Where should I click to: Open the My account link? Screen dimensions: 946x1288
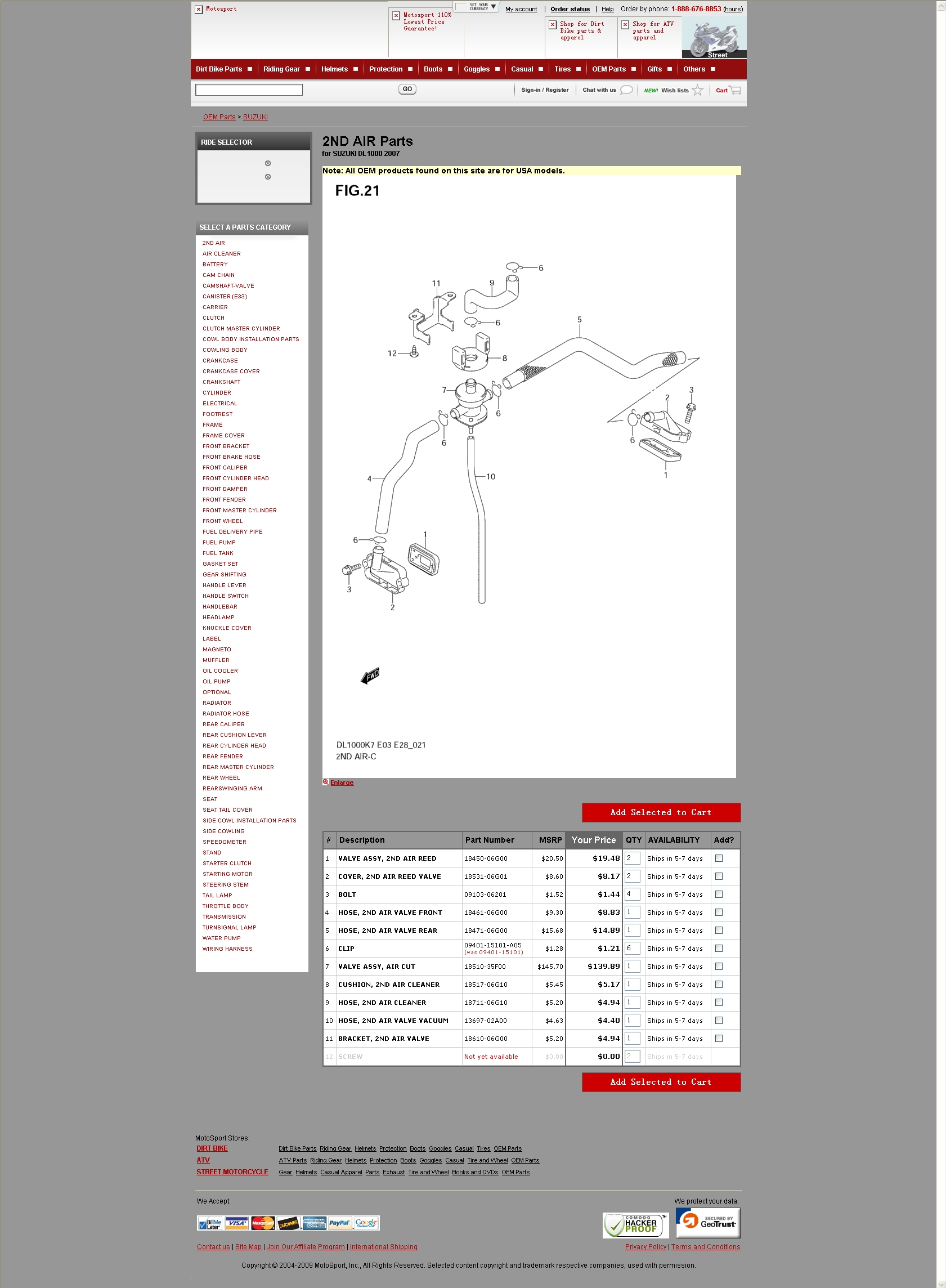521,9
